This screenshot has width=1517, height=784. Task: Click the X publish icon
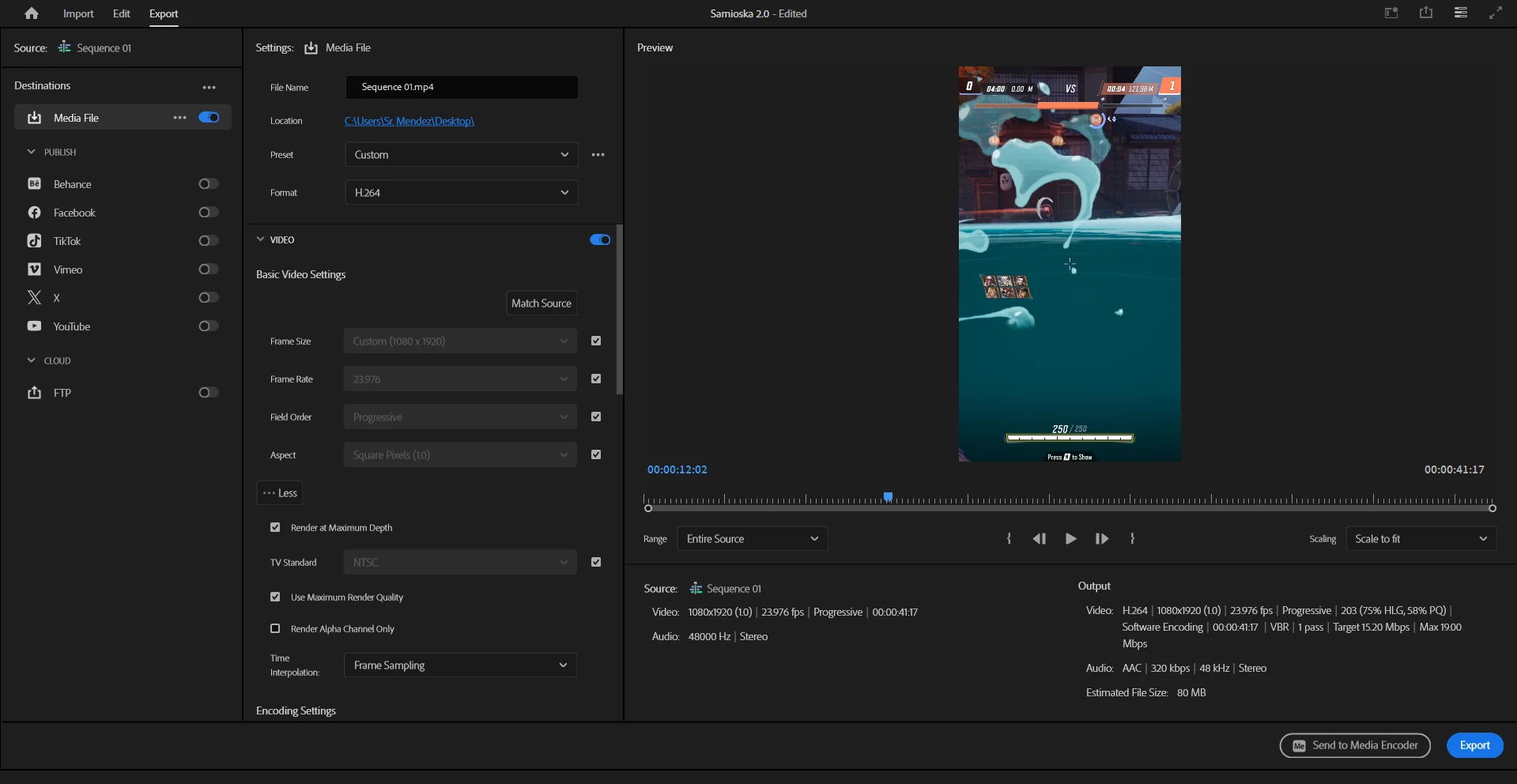[x=34, y=298]
